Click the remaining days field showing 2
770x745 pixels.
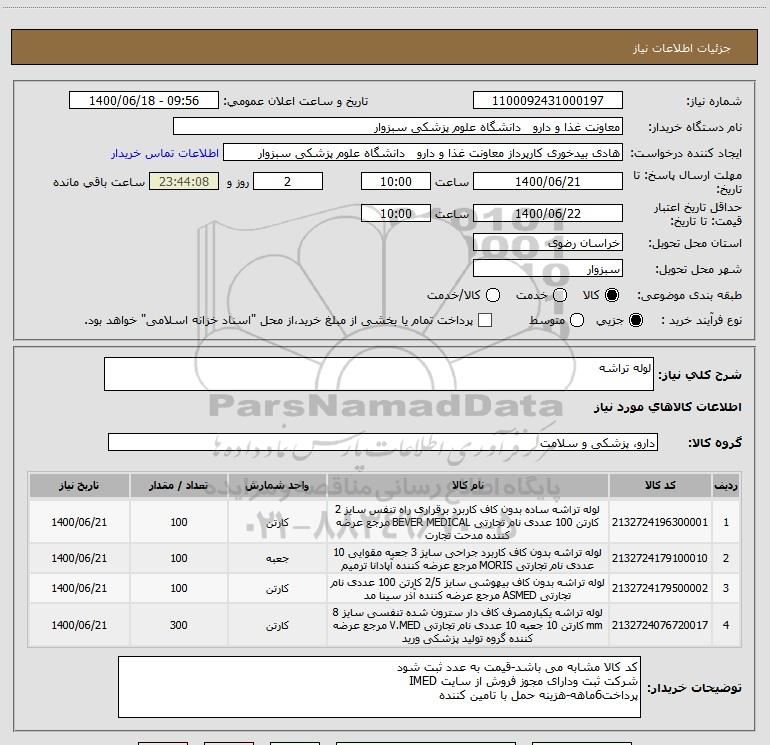288,181
